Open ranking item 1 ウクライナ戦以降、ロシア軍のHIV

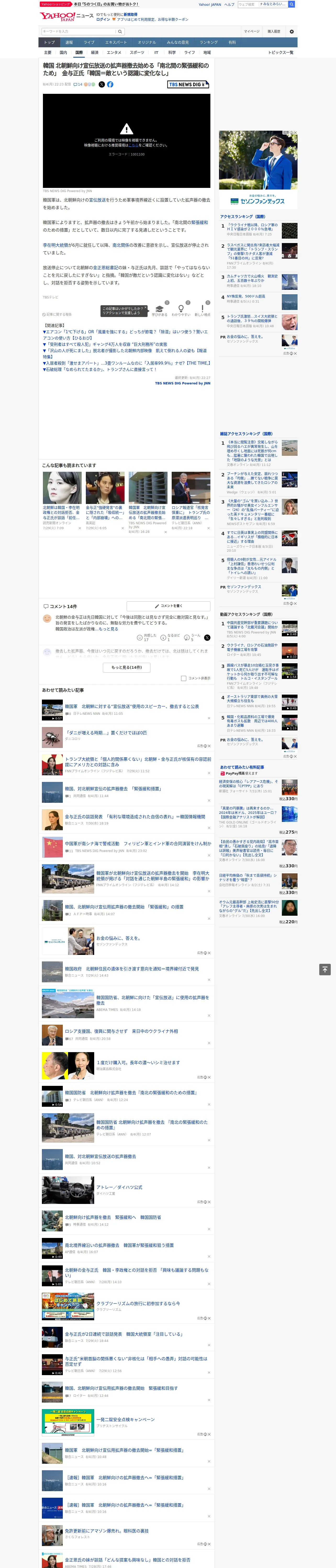pyautogui.click(x=253, y=228)
